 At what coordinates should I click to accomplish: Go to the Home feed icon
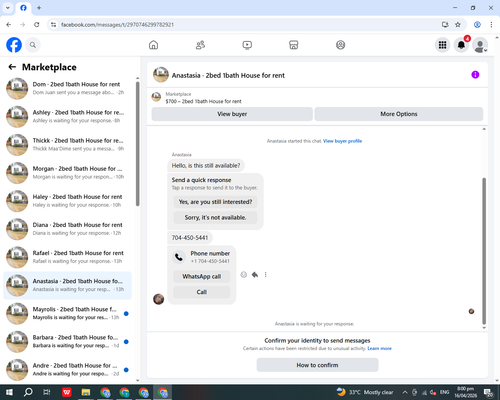[x=153, y=45]
